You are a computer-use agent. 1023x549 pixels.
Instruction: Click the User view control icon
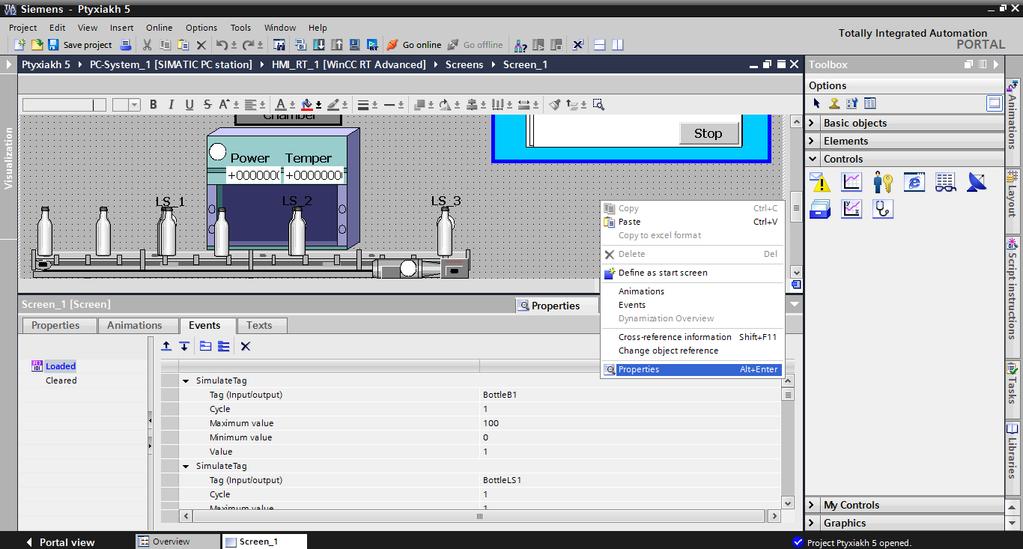(x=883, y=182)
